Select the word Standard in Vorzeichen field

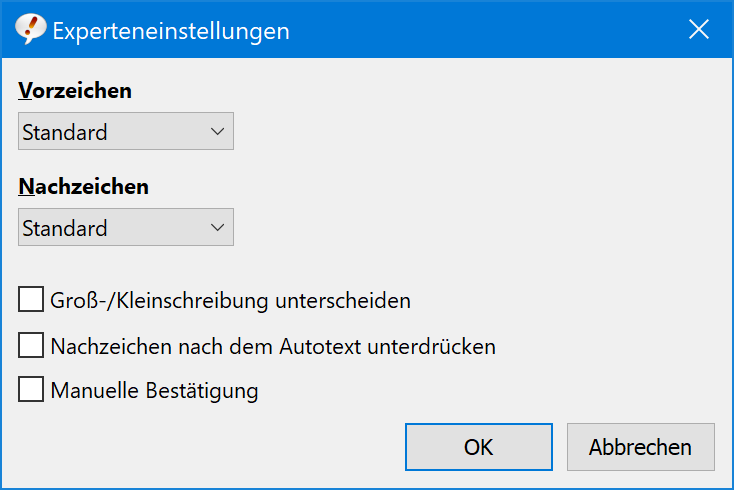coord(65,132)
